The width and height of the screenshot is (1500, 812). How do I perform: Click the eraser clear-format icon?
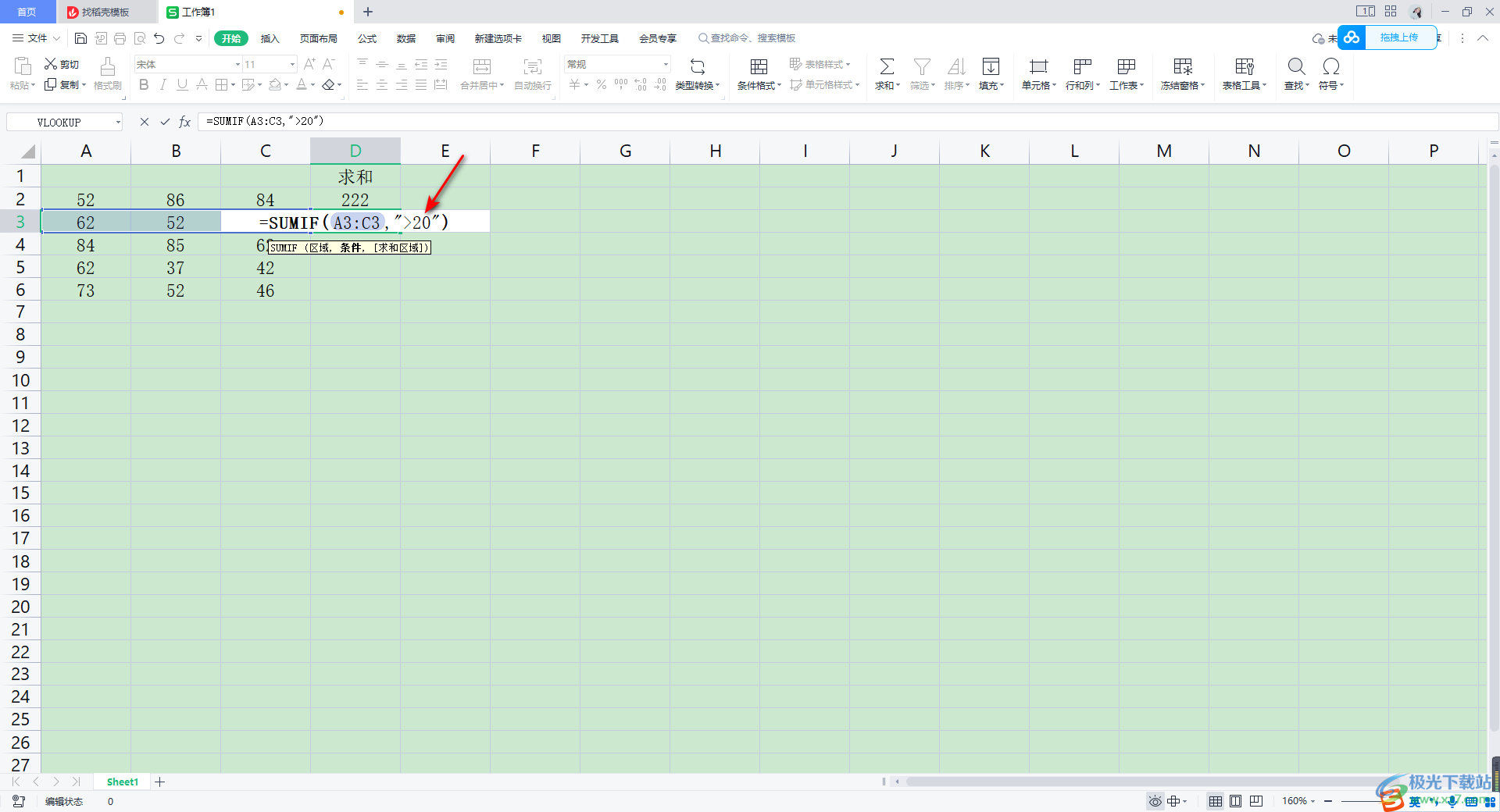click(x=329, y=85)
